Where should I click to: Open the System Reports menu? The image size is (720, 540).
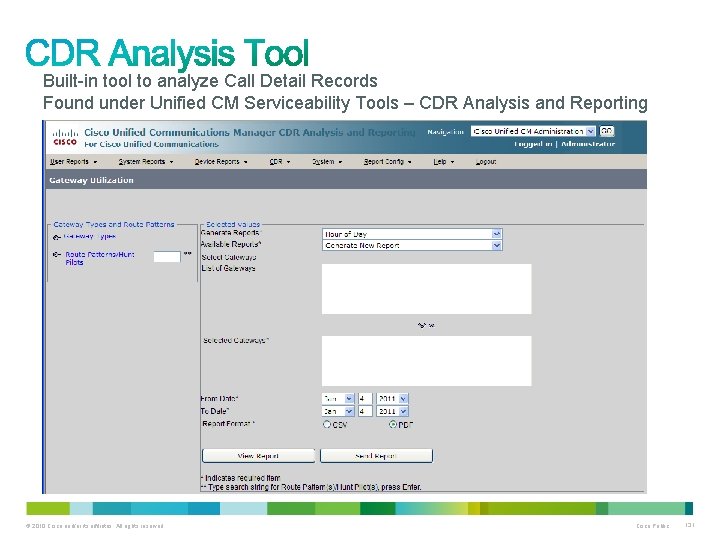(146, 162)
